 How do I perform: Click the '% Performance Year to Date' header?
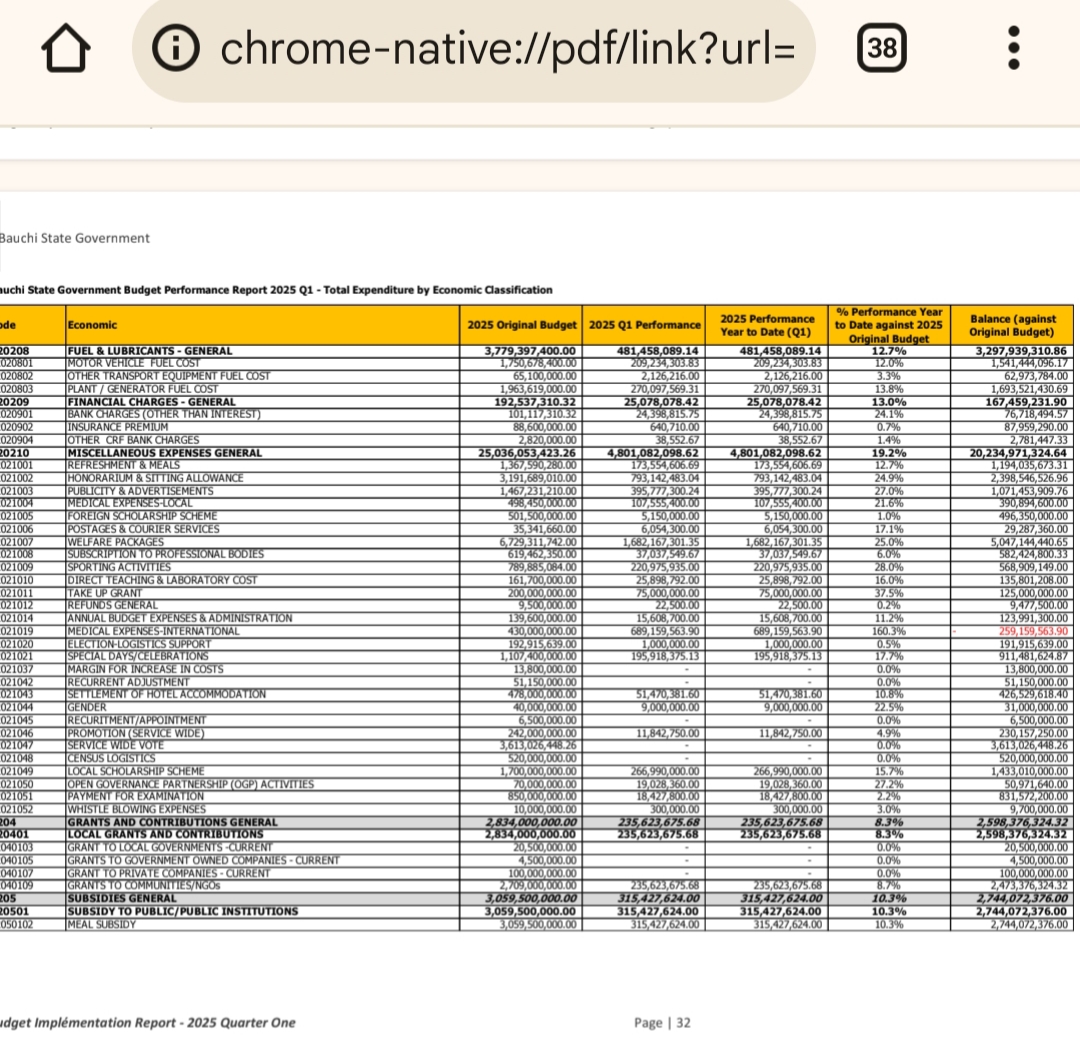click(x=889, y=325)
